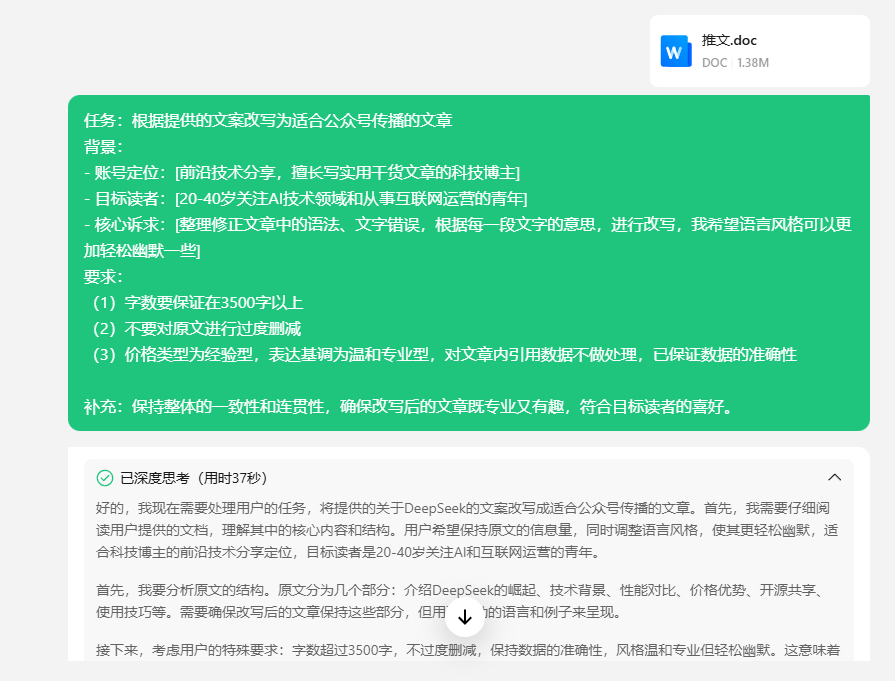Click the thinking paragraph starting 好的，我现在需要
Screen dimensions: 895x681
coord(467,530)
